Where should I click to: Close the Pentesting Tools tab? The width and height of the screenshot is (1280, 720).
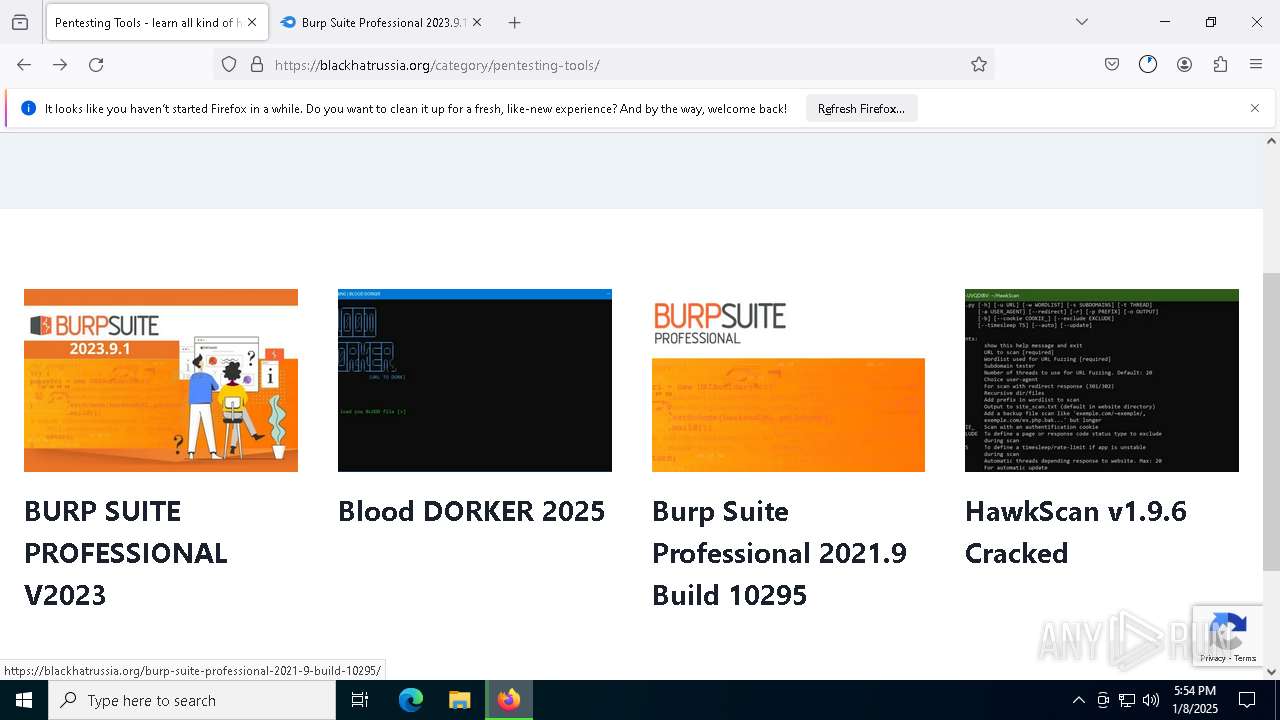251,22
